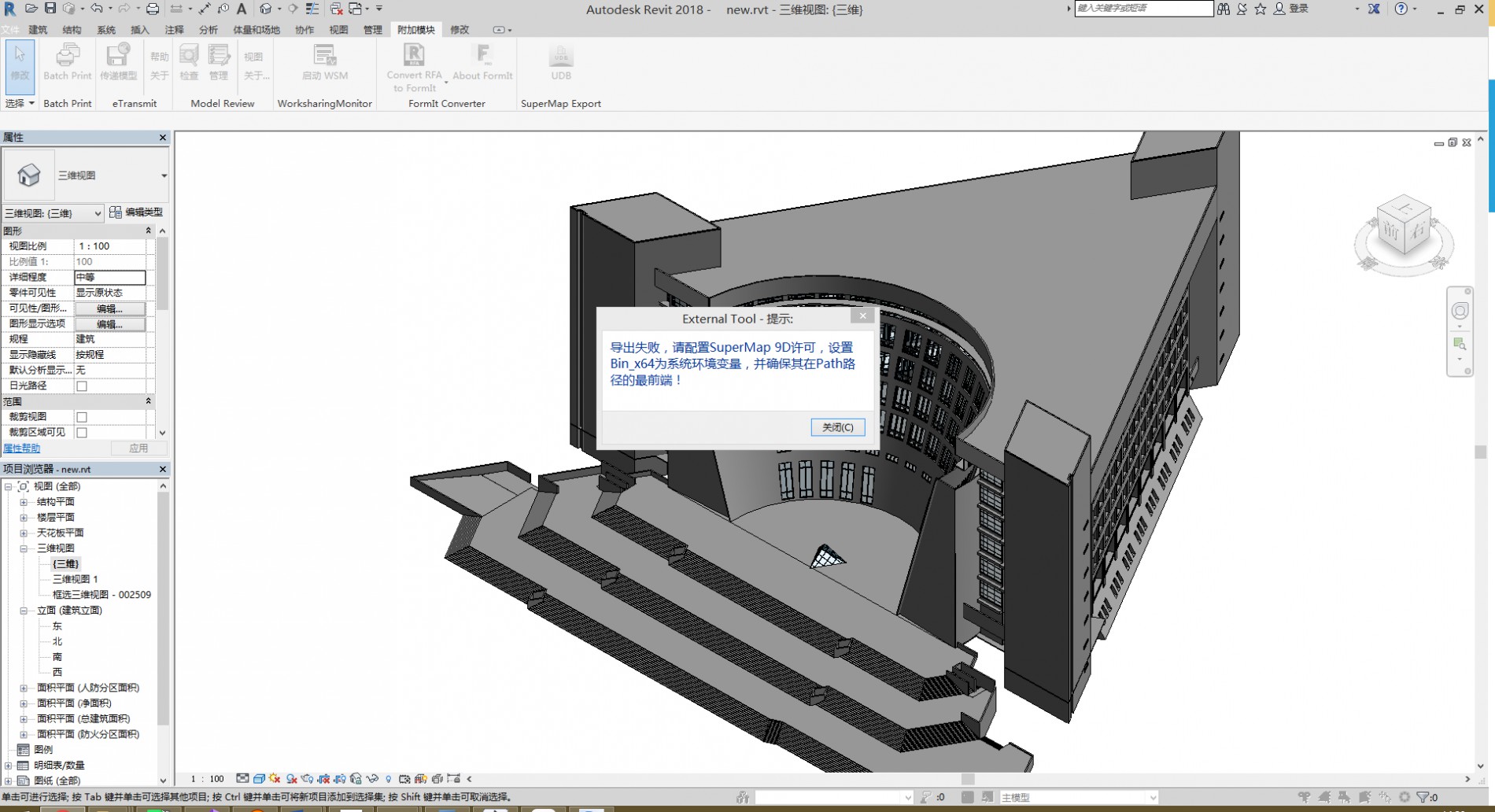Click the eTransmit transfer model icon
This screenshot has width=1495, height=812.
click(118, 62)
